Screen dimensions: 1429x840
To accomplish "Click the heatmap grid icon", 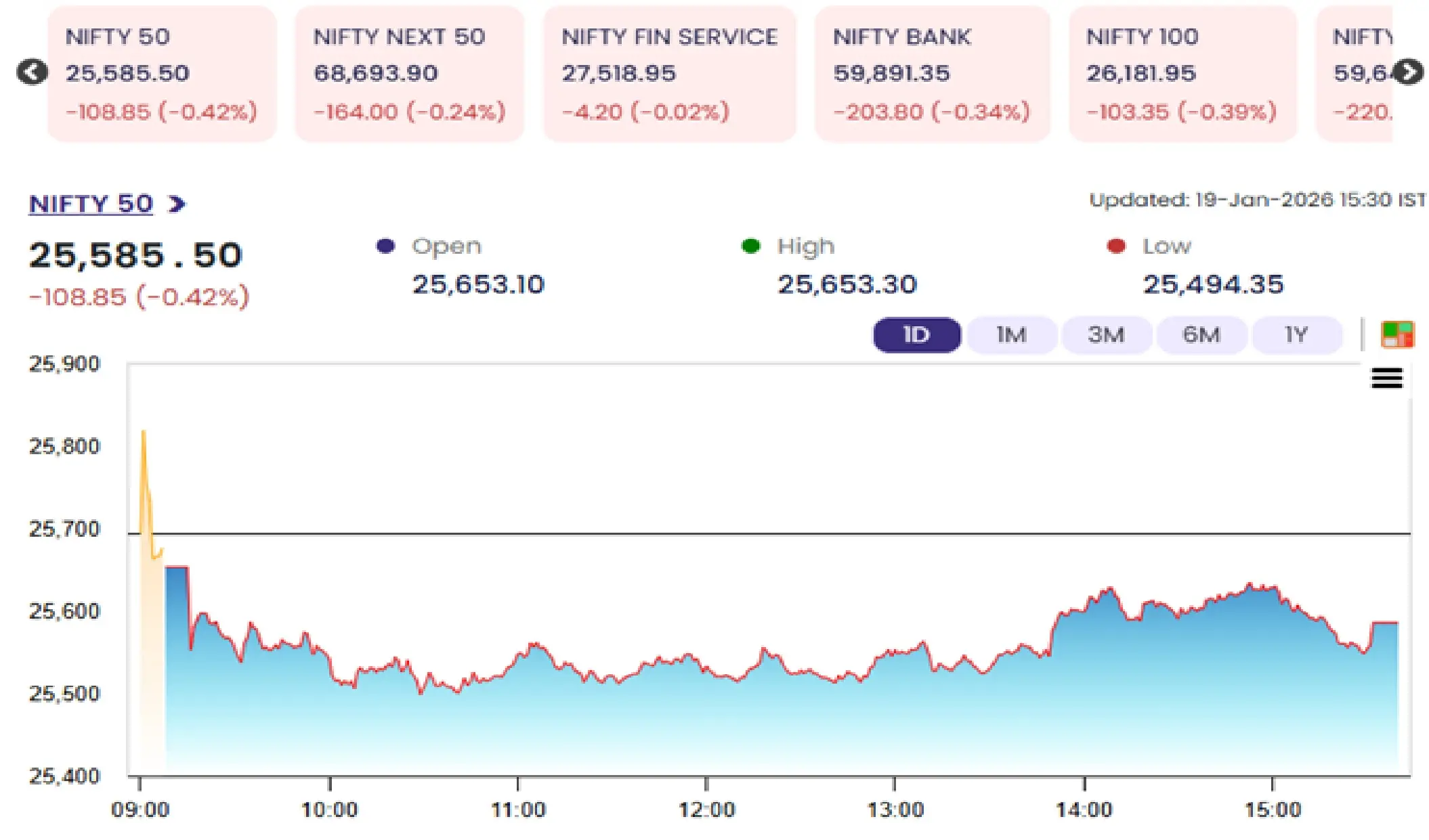I will [1397, 334].
